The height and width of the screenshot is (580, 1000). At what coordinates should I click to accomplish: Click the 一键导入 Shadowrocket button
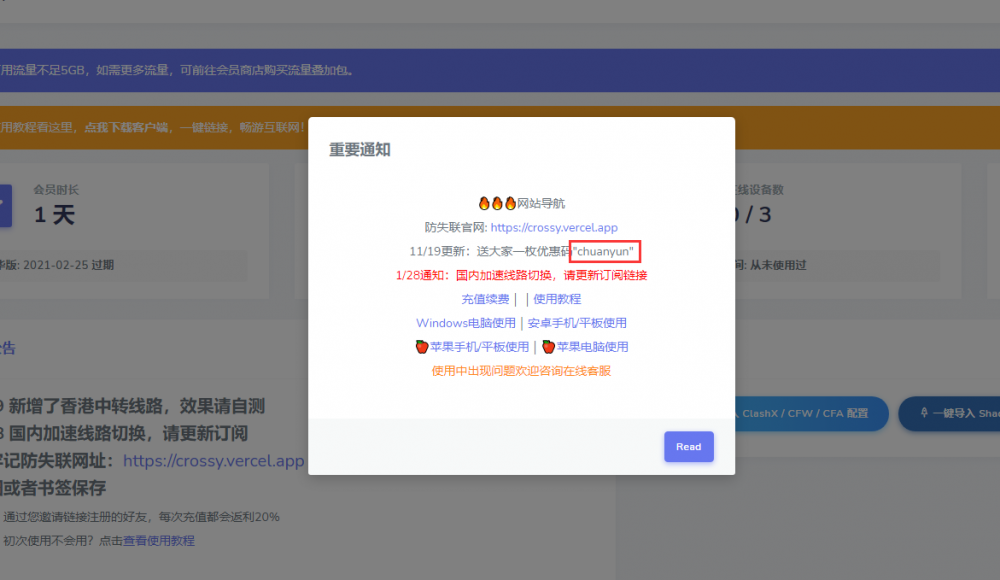coord(955,413)
